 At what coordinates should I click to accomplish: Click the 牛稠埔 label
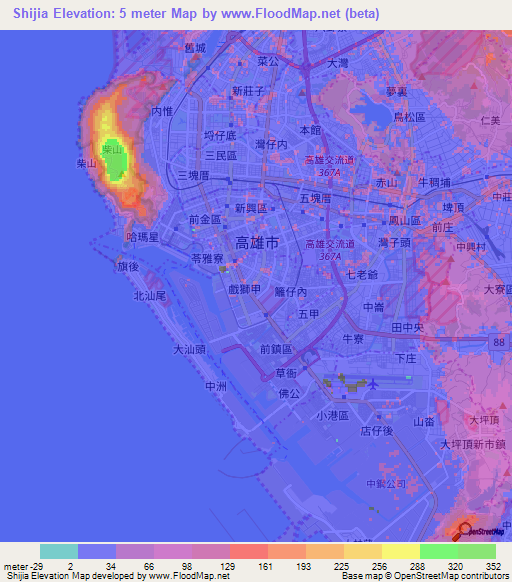(x=434, y=182)
